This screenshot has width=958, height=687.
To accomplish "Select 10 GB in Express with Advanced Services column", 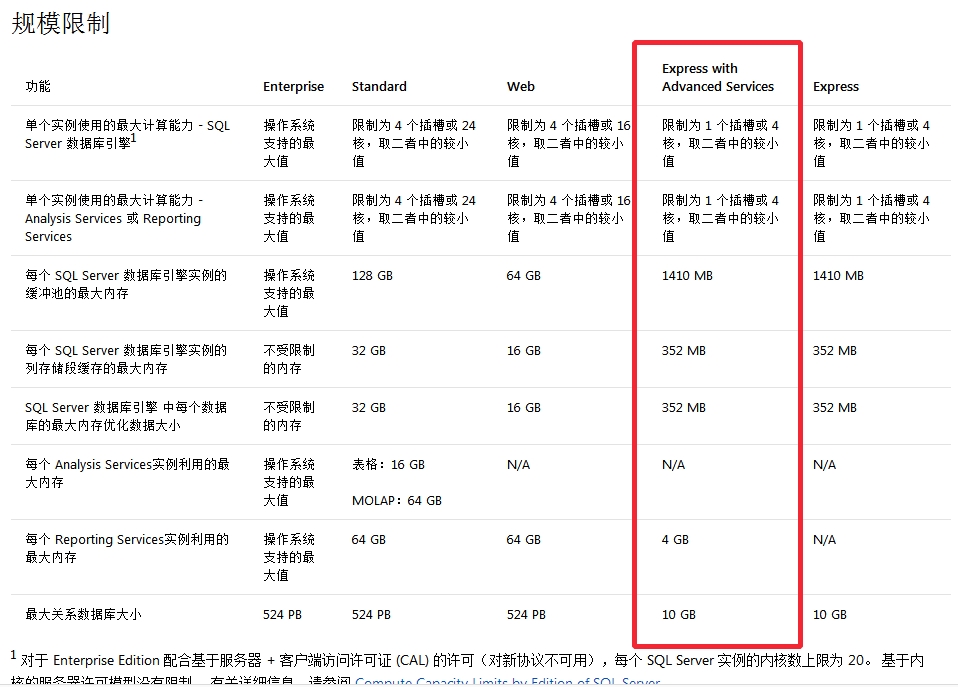I will pyautogui.click(x=679, y=615).
